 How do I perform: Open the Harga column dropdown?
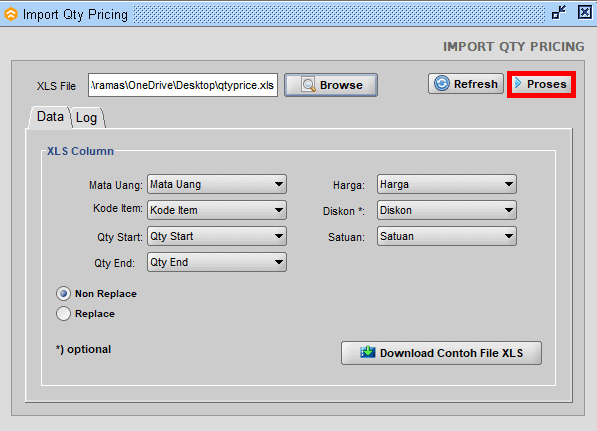coord(447,184)
